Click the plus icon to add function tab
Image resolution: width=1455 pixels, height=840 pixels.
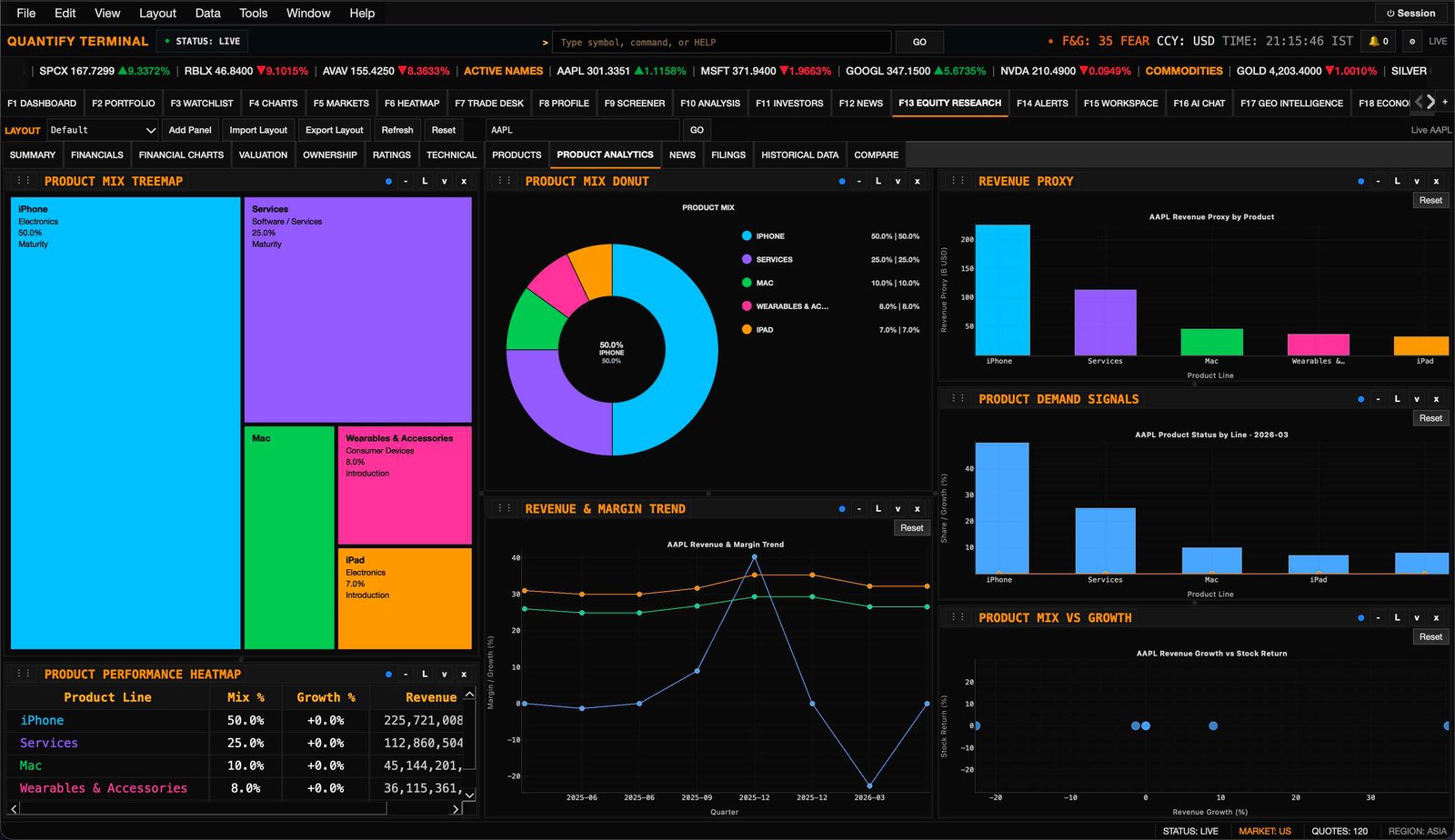[1445, 103]
